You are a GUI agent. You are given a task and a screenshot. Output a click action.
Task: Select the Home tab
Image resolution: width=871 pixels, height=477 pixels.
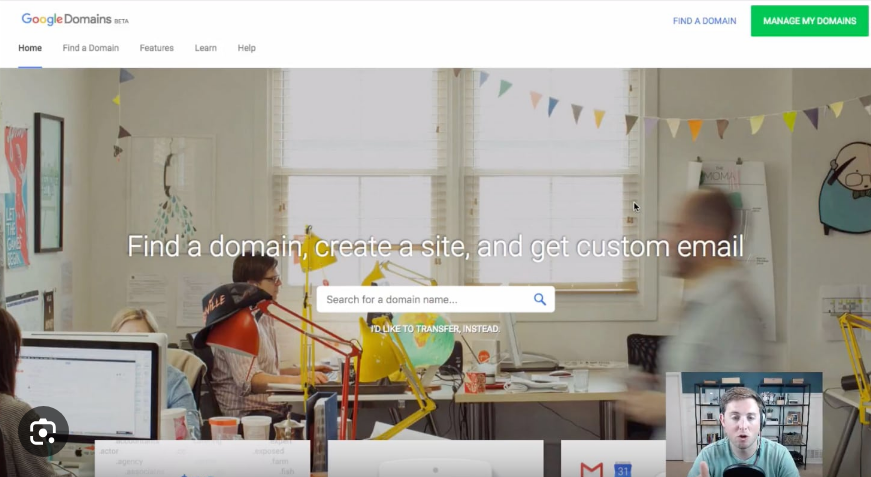pyautogui.click(x=30, y=48)
